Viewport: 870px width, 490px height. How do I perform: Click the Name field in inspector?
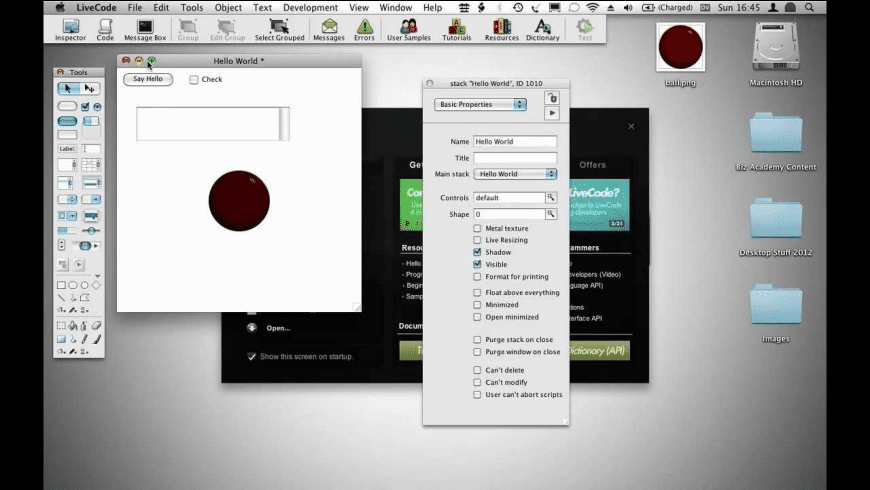[515, 142]
